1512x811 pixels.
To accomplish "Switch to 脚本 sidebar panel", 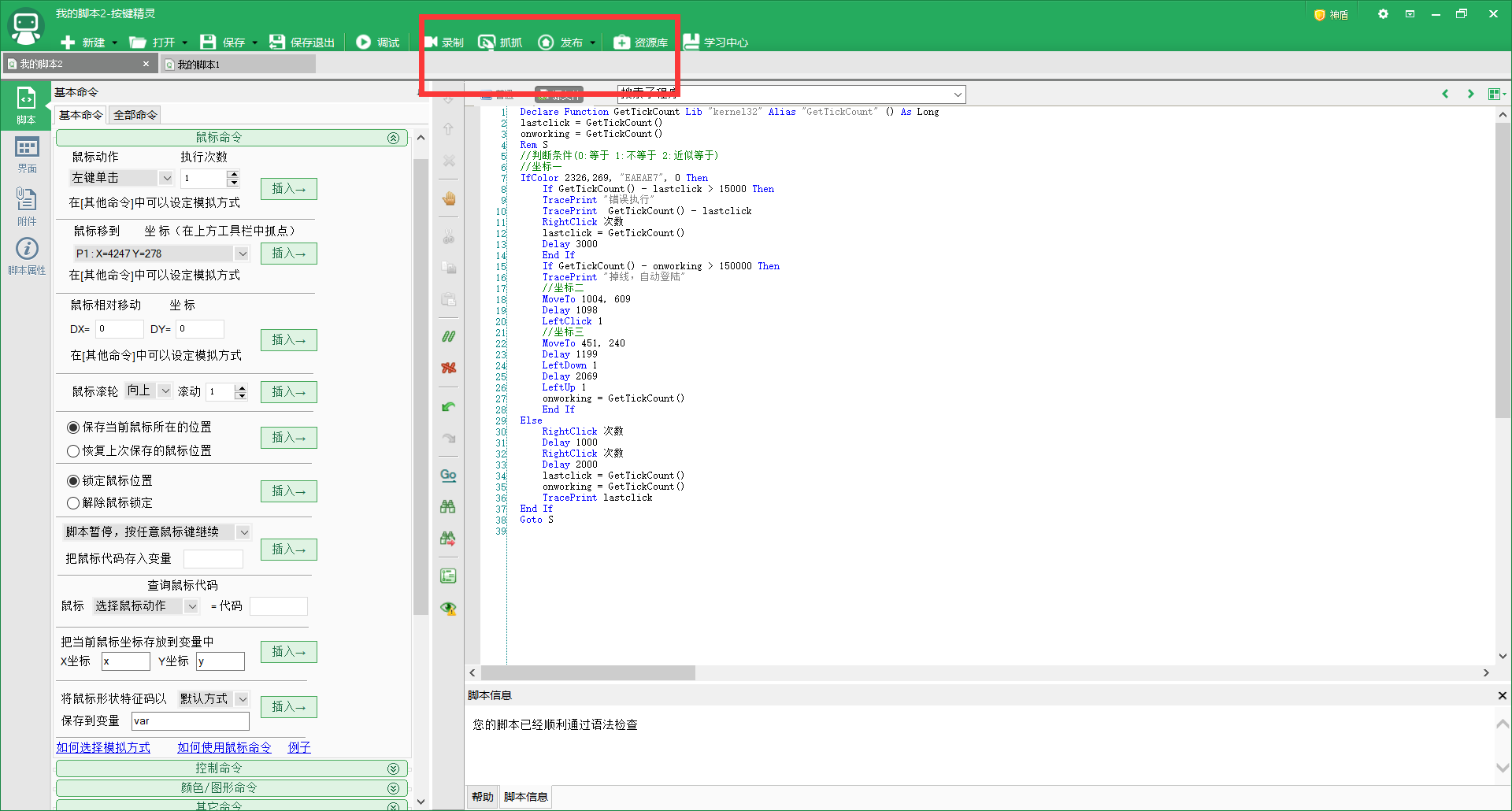I will tap(26, 106).
